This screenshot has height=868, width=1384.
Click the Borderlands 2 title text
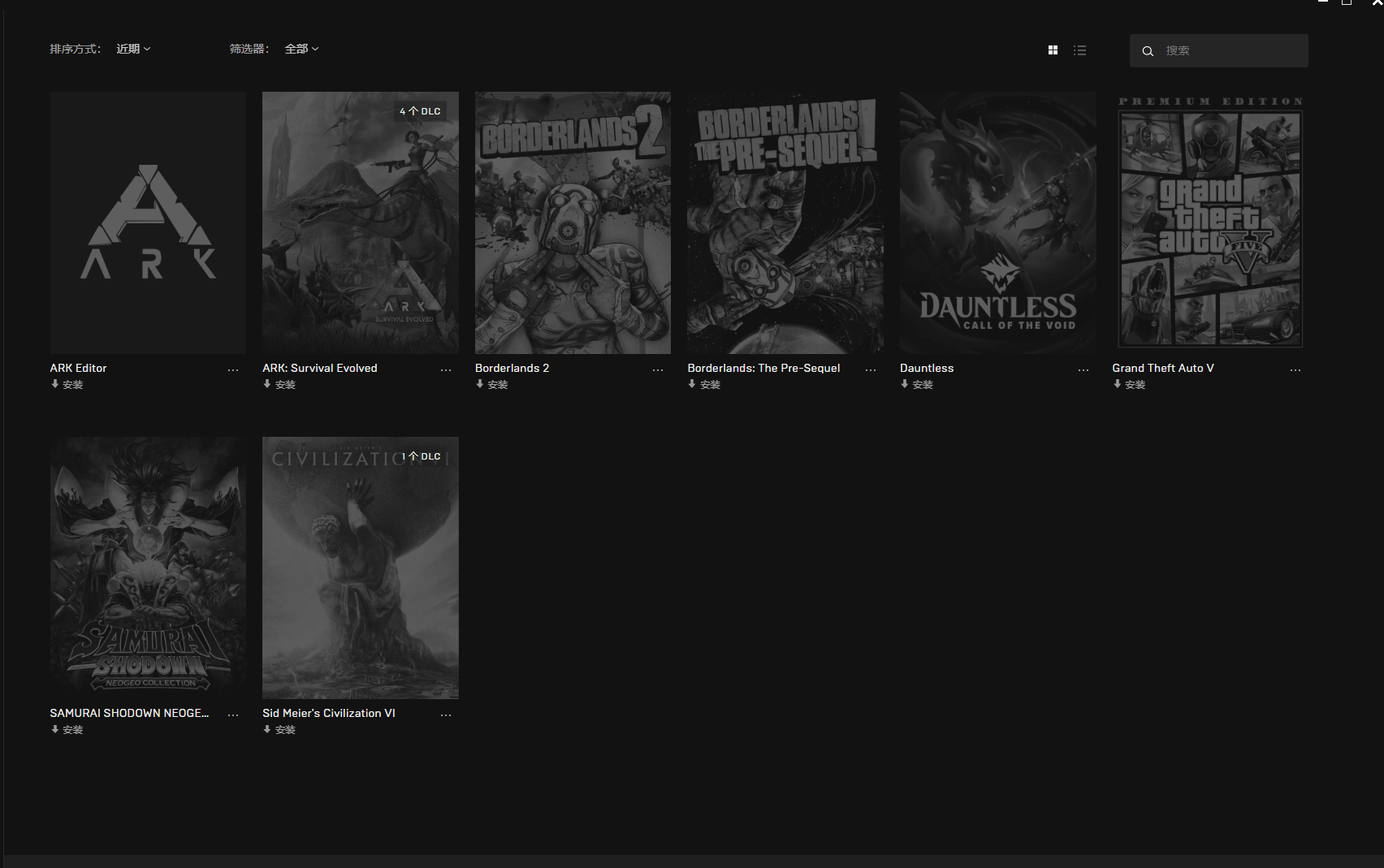(512, 368)
